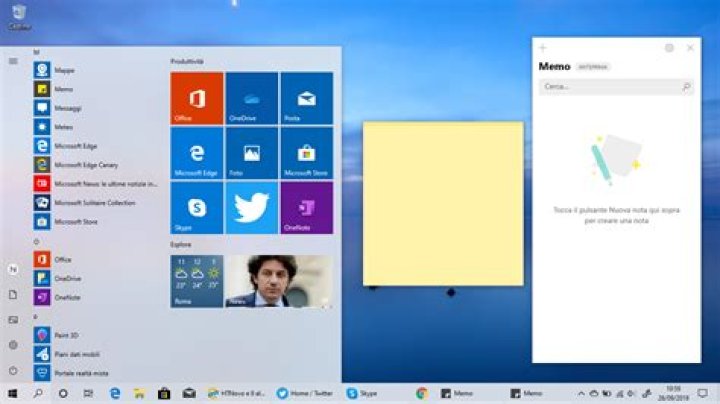Viewport: 720px width, 404px height.
Task: Open Task View on the taskbar
Action: click(x=88, y=393)
